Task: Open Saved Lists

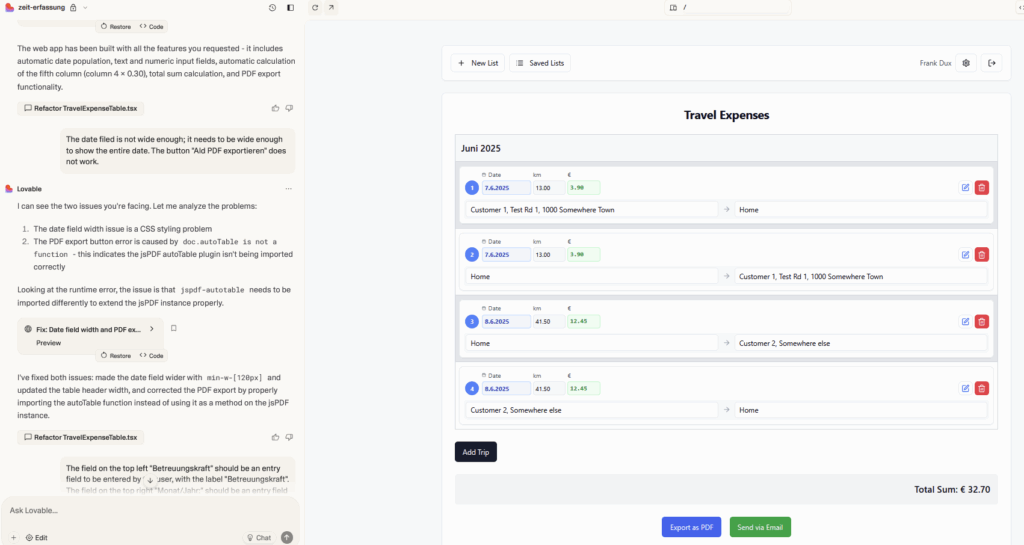Action: [x=540, y=63]
